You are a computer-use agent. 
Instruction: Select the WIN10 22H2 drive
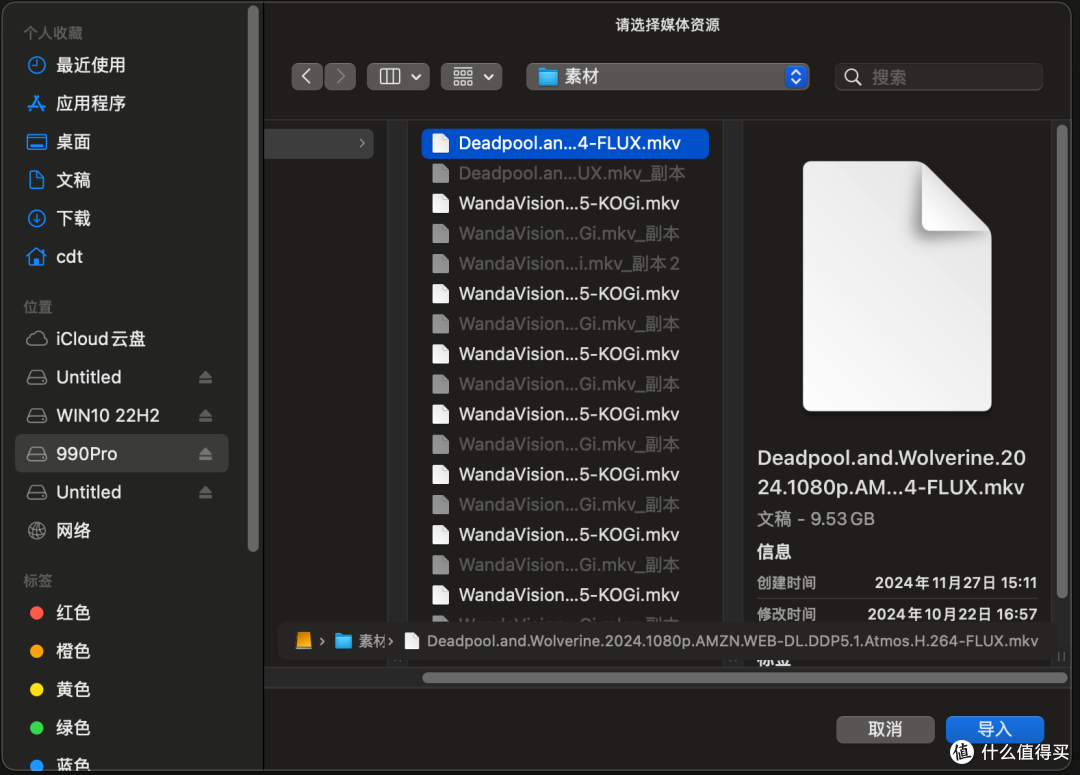107,415
